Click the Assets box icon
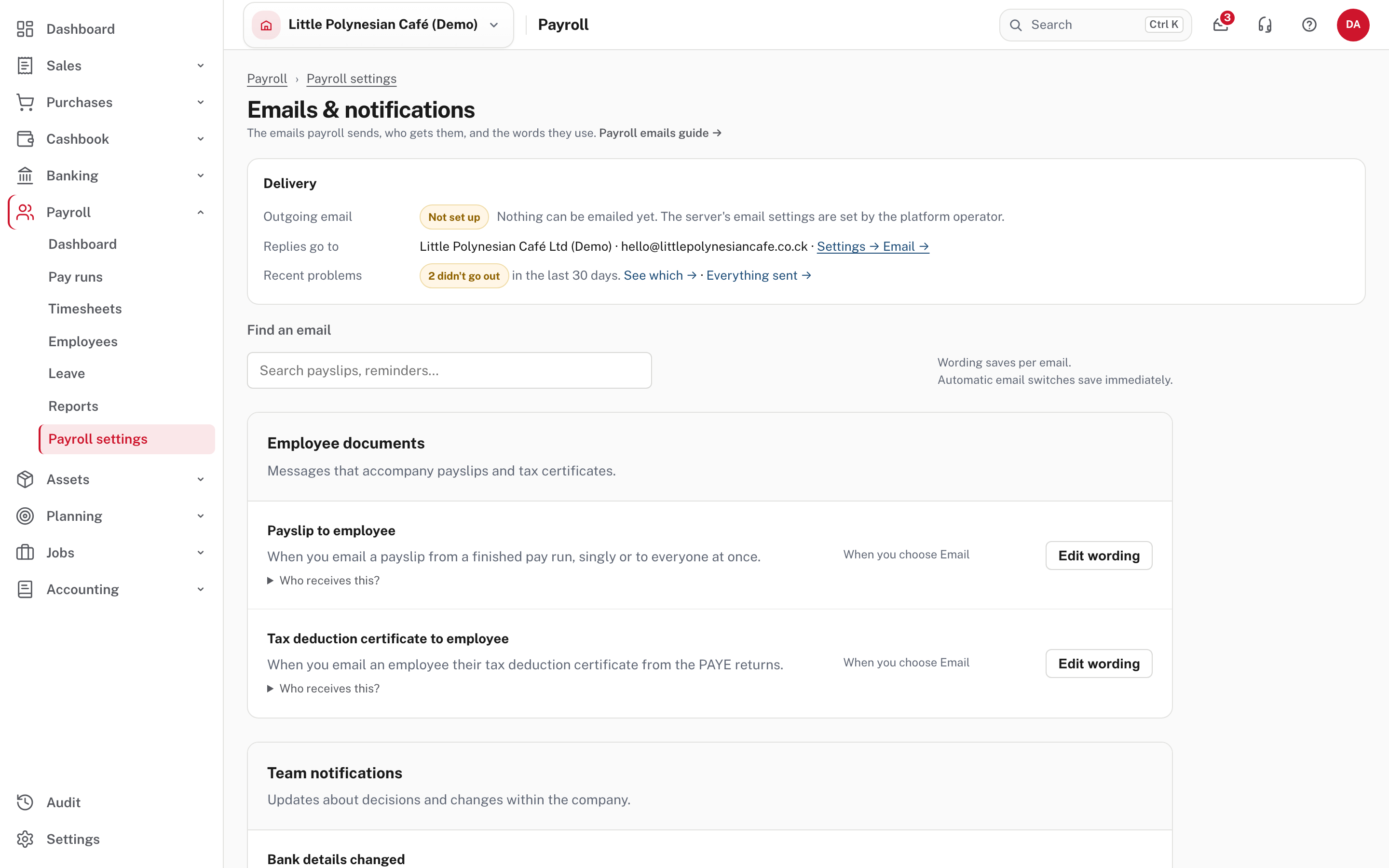The width and height of the screenshot is (1389, 868). 25,479
